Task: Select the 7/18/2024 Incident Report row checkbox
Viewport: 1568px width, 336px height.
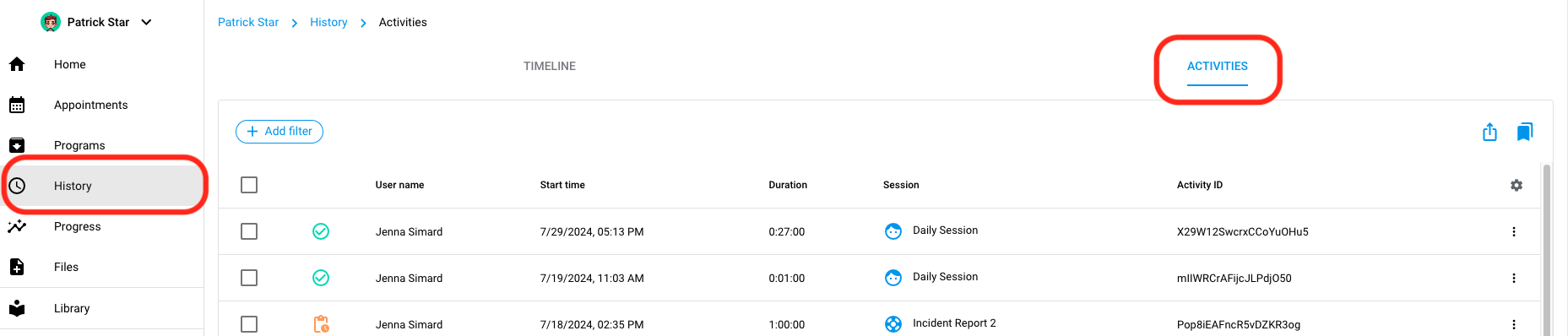Action: pos(249,324)
